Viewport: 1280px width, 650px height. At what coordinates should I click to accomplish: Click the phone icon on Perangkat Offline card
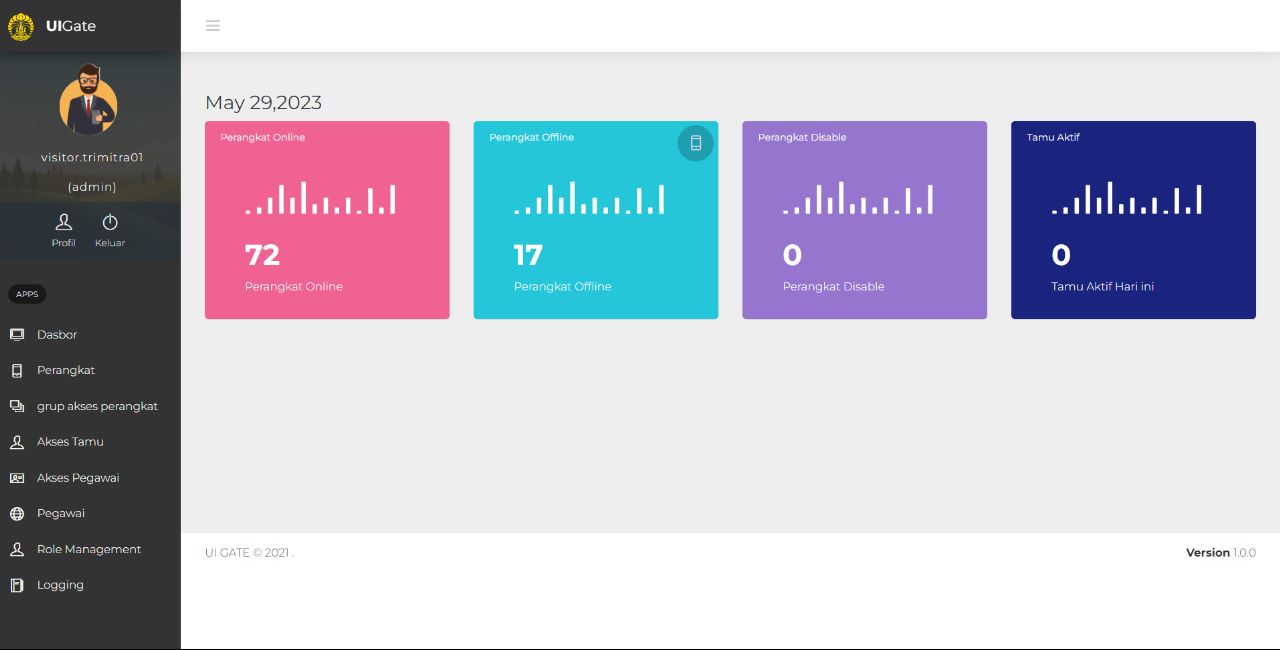click(696, 143)
